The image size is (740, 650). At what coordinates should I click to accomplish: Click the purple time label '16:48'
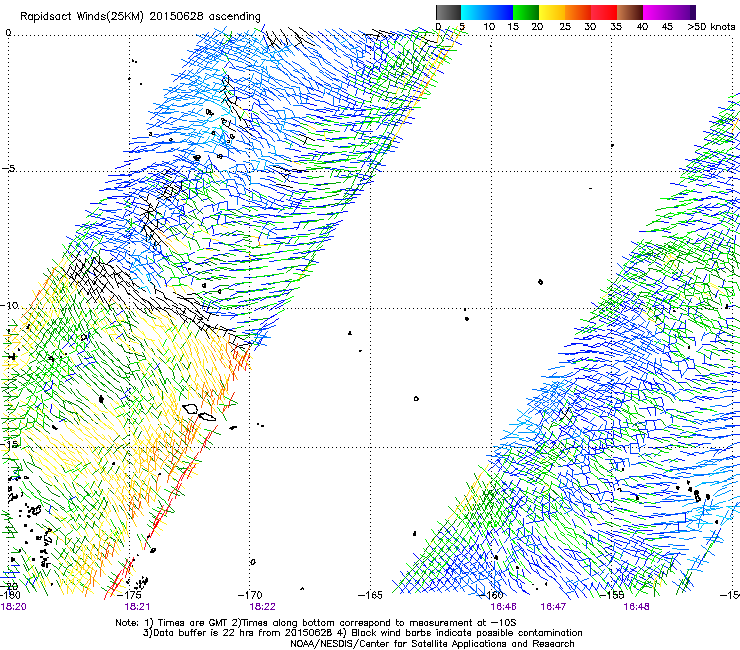tap(637, 607)
